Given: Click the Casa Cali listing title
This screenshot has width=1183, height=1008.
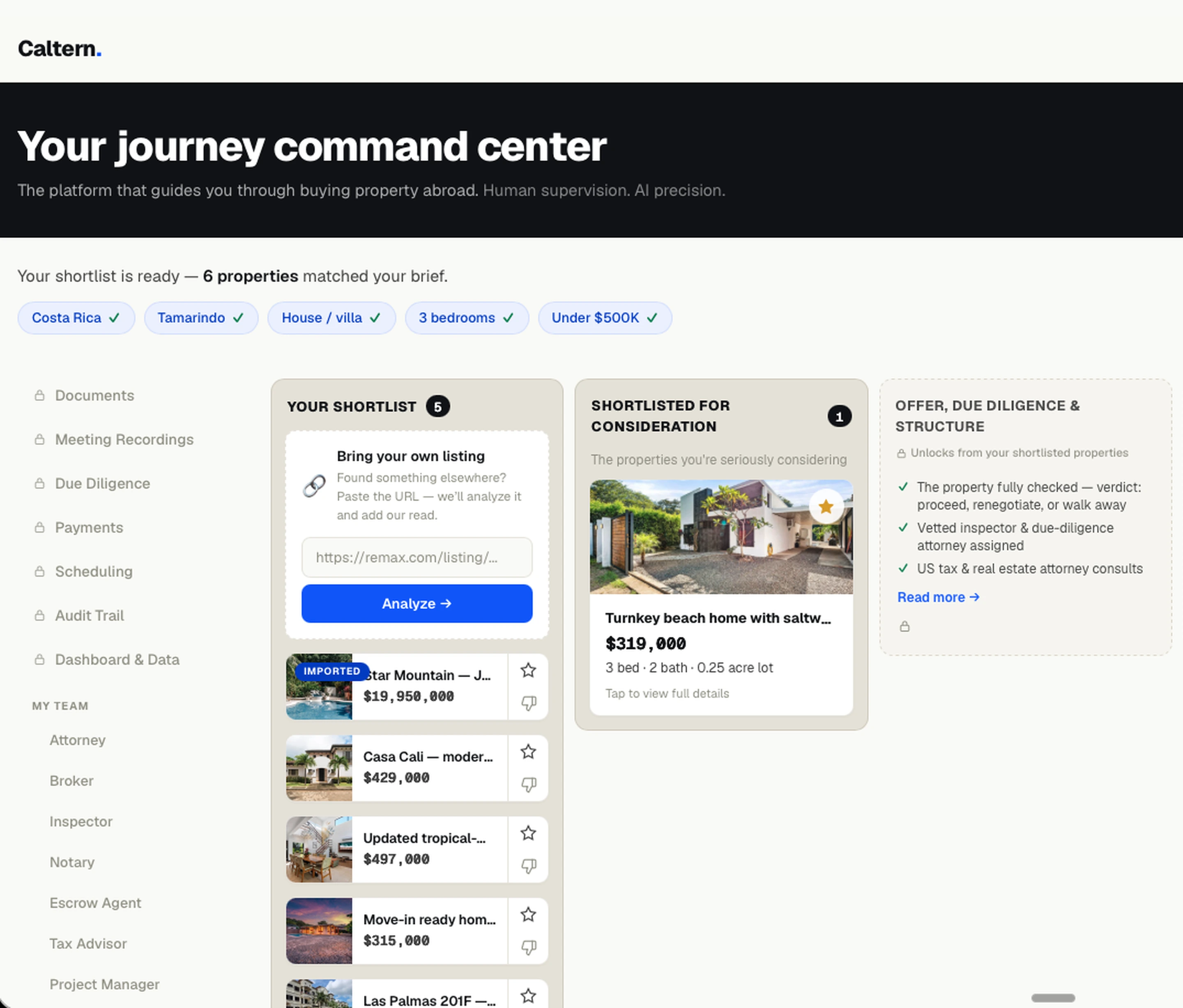Looking at the screenshot, I should coord(428,756).
